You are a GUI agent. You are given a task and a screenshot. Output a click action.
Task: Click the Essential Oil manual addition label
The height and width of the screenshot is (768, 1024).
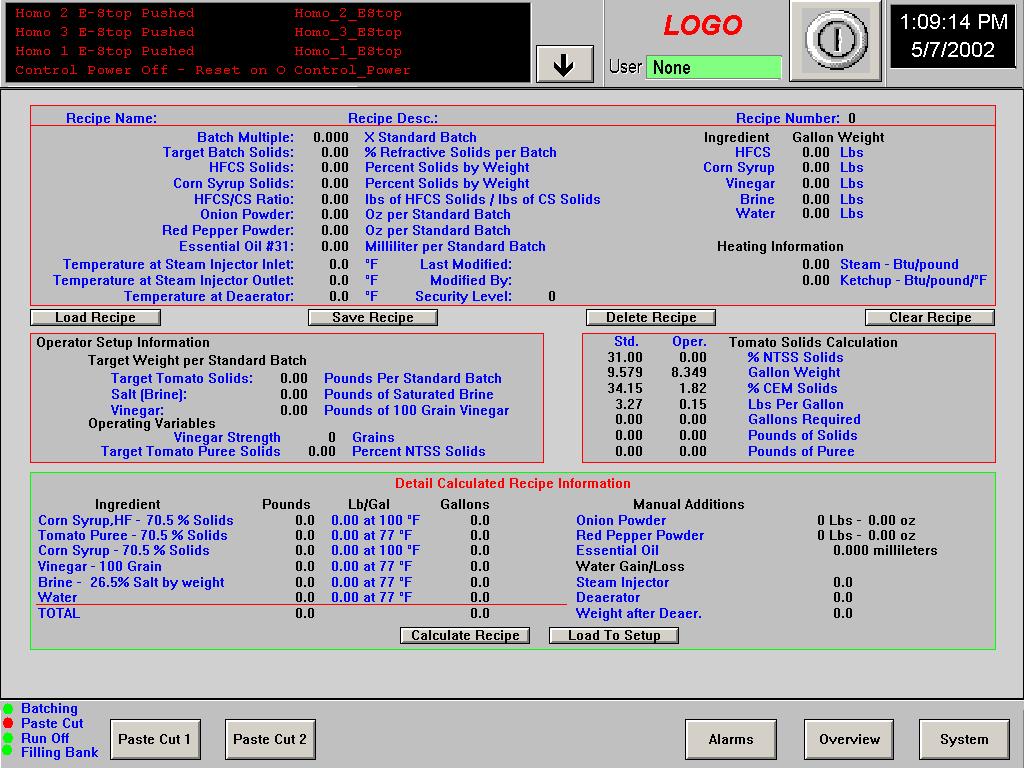617,551
